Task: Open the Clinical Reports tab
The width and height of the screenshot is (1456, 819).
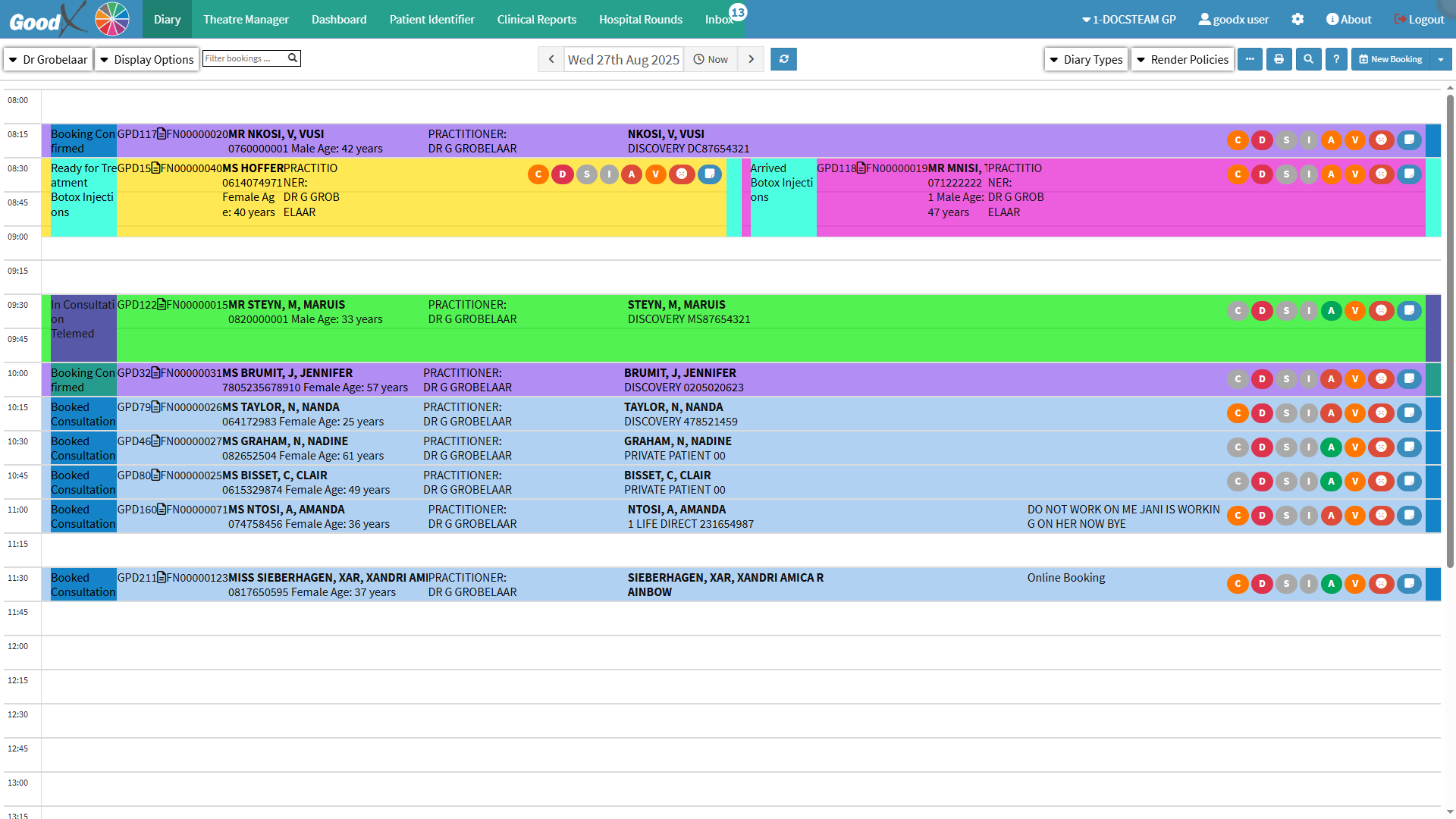Action: click(536, 20)
